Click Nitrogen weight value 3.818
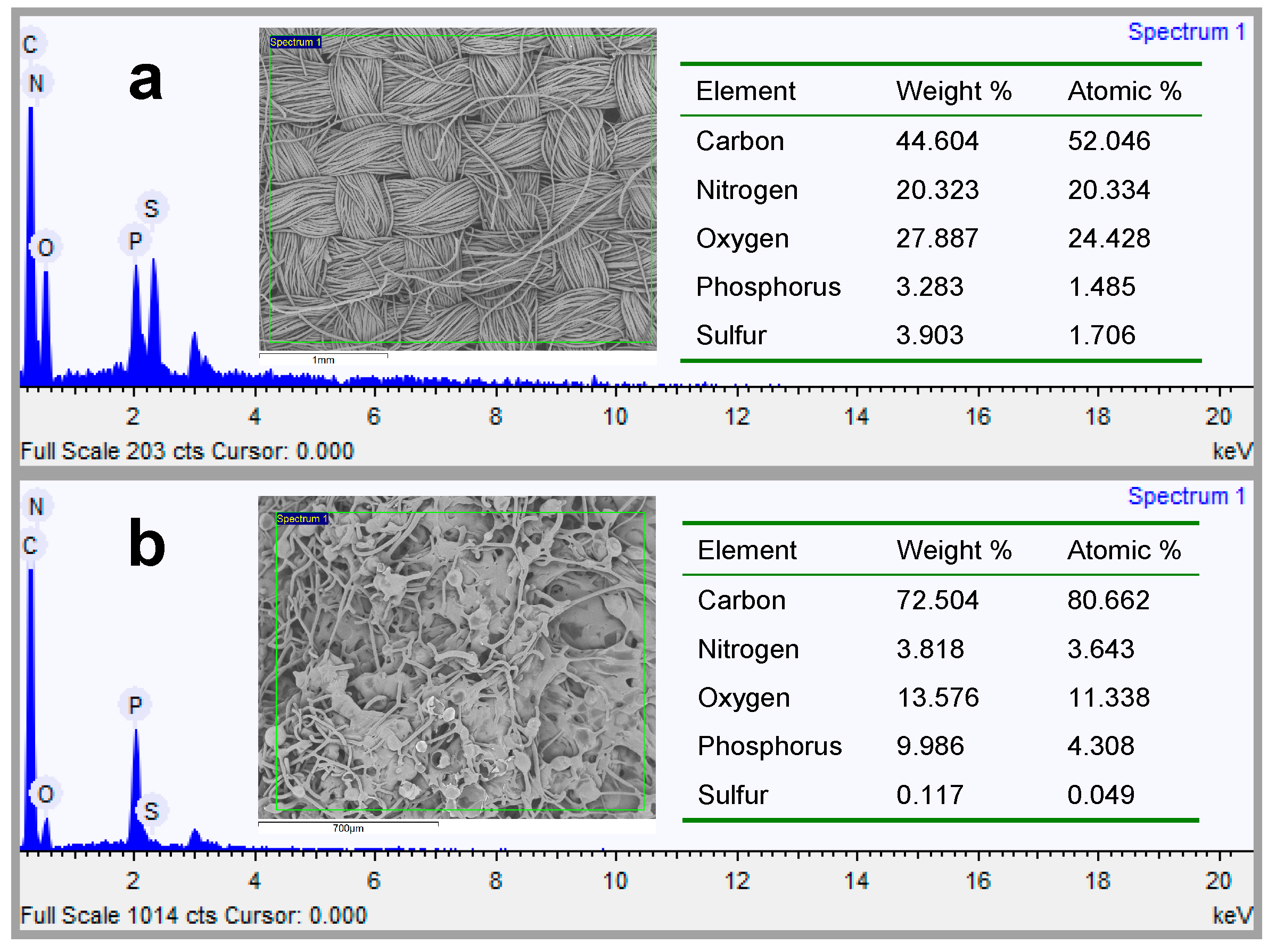The width and height of the screenshot is (1276, 952). [x=930, y=649]
